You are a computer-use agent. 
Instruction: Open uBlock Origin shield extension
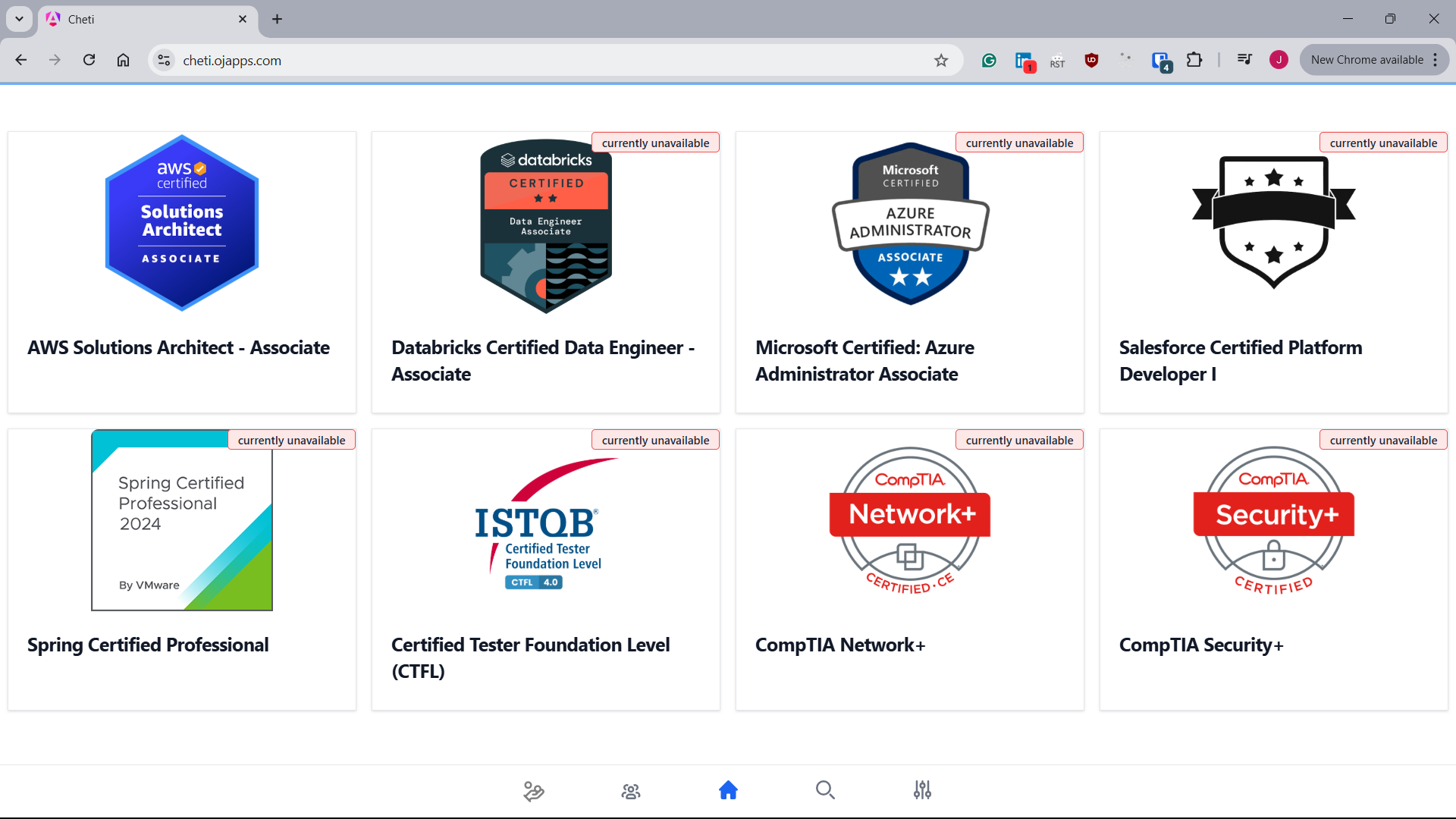1091,60
